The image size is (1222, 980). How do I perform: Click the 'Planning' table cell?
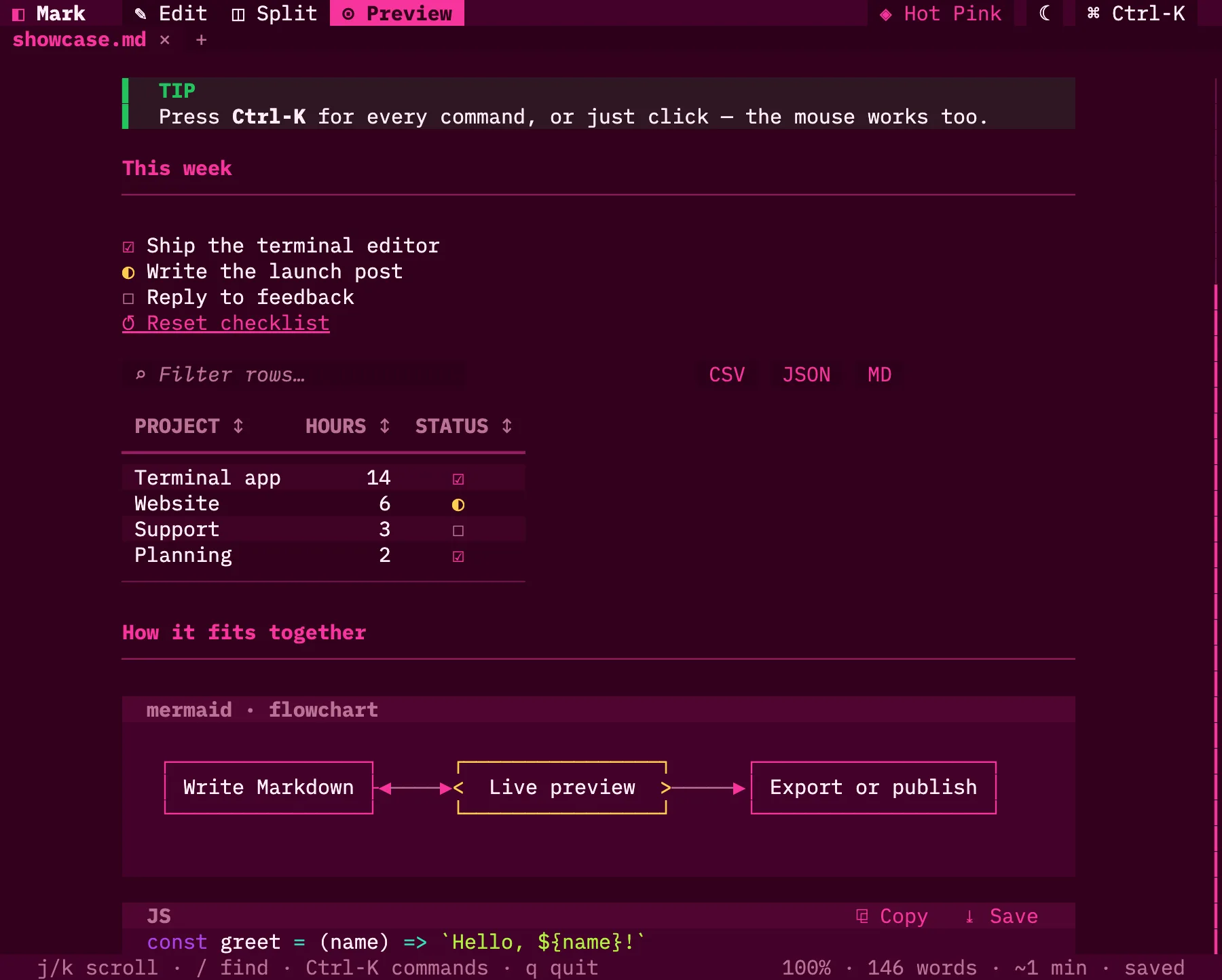(183, 555)
